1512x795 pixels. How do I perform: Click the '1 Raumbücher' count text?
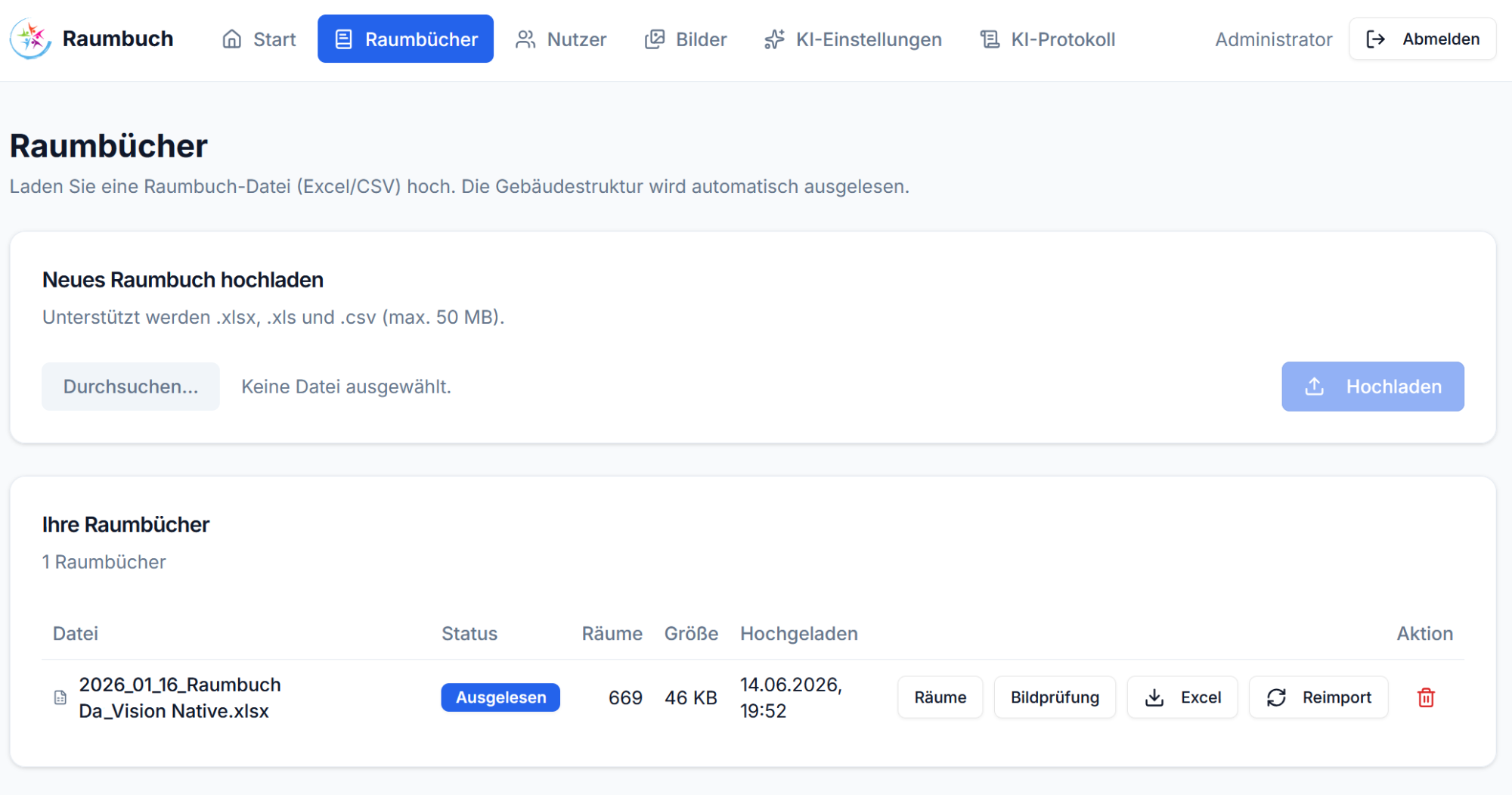(x=104, y=562)
